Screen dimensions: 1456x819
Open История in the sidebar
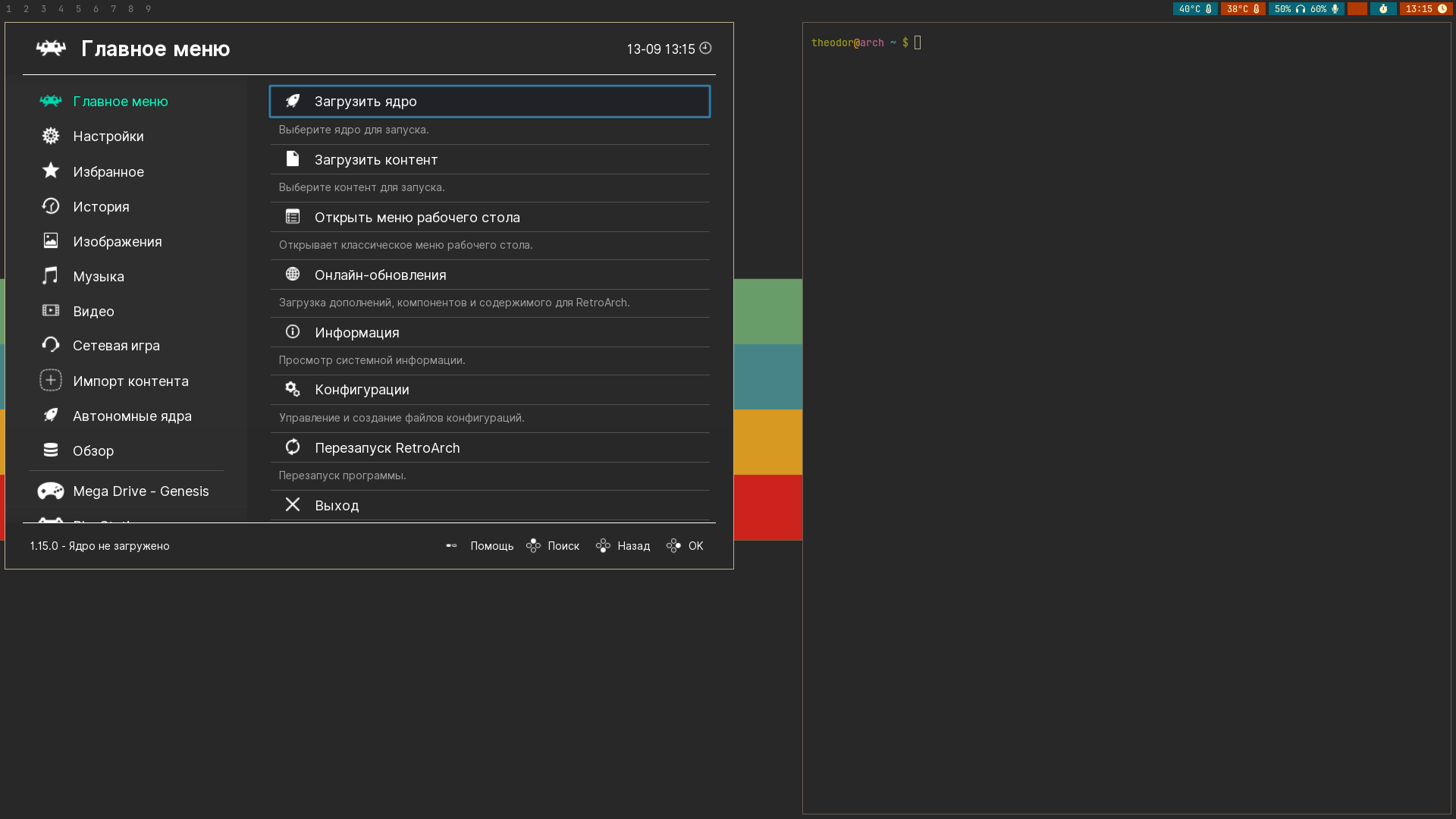click(101, 206)
